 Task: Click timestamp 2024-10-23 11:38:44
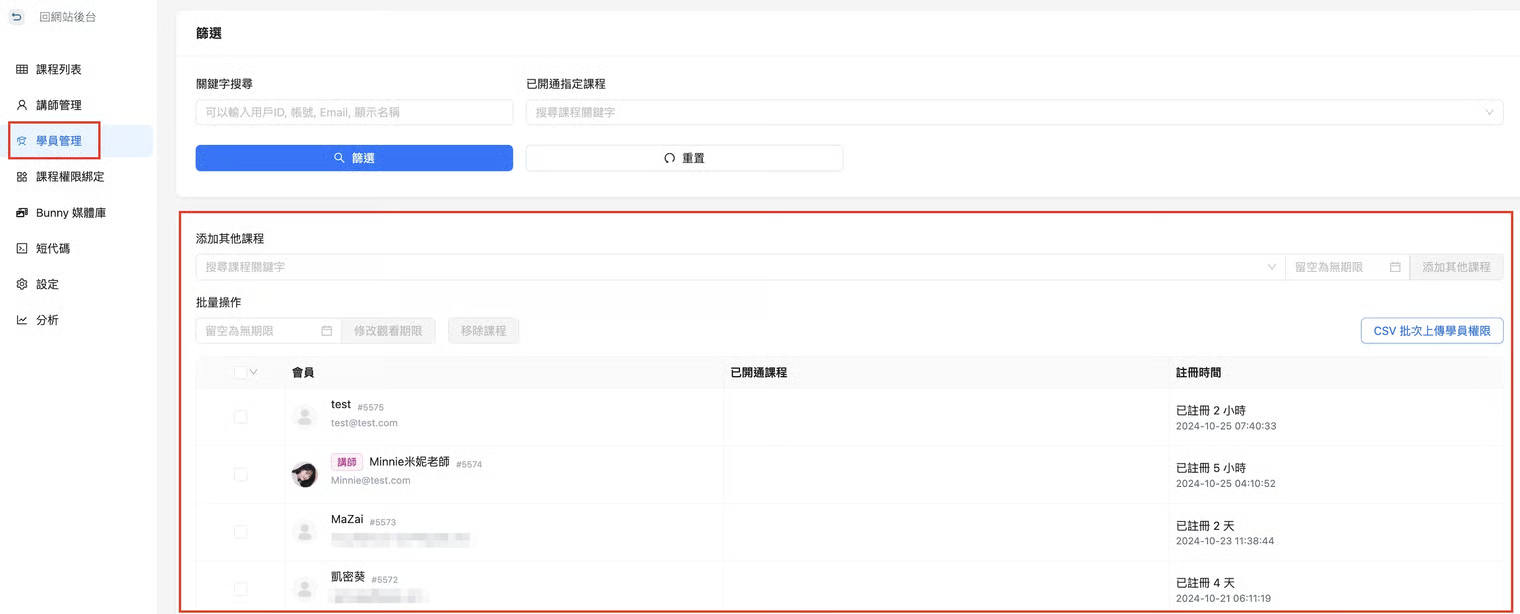coord(1225,541)
